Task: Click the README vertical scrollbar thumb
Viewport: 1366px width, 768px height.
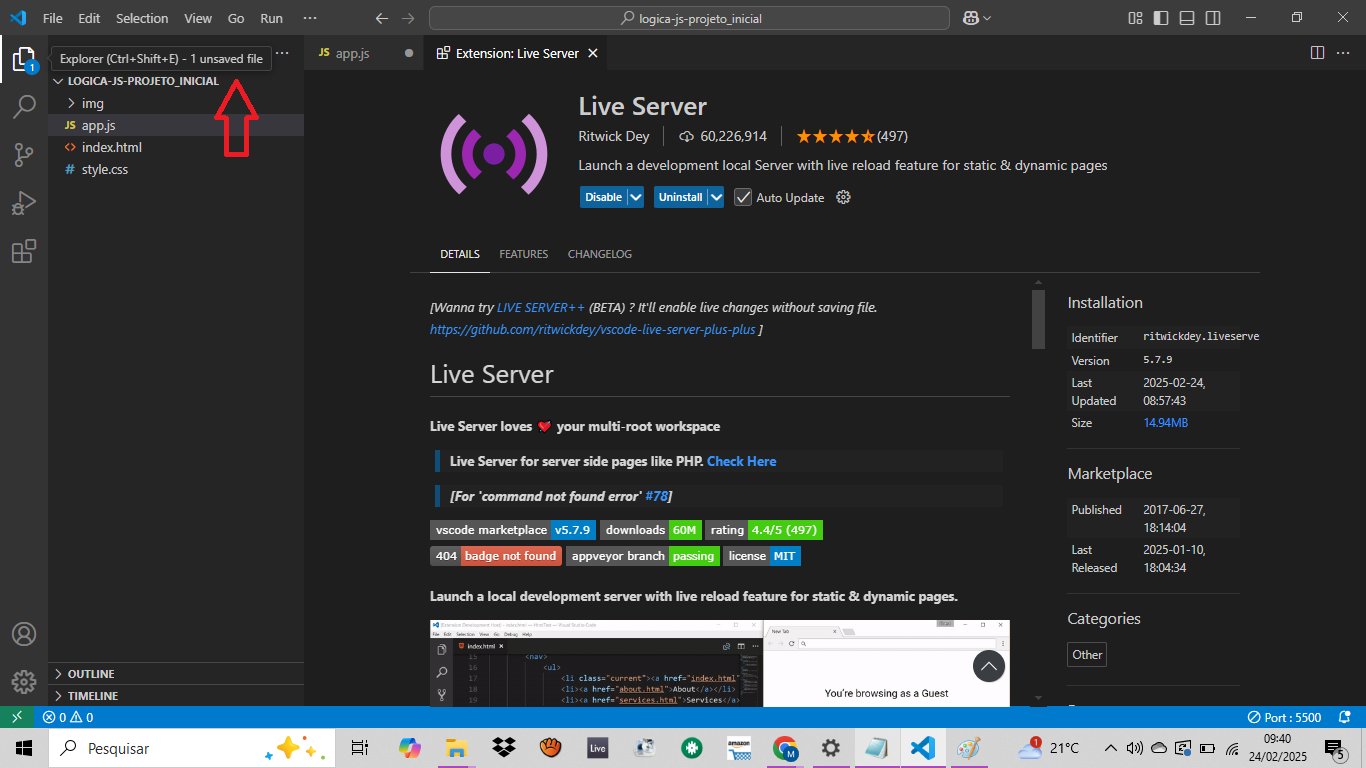Action: tap(1038, 319)
